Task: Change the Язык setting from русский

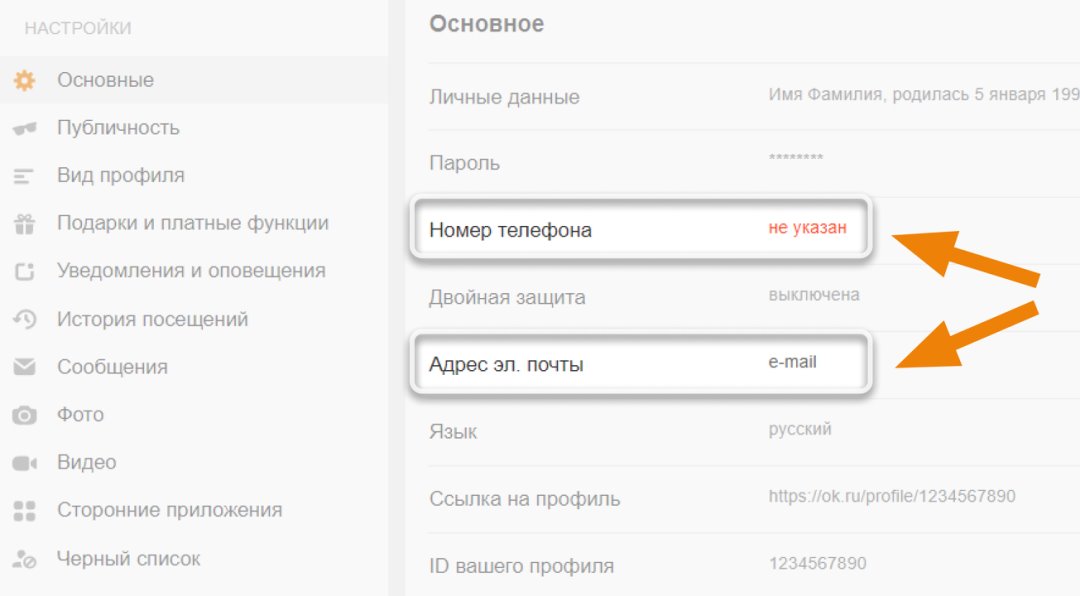Action: 800,430
